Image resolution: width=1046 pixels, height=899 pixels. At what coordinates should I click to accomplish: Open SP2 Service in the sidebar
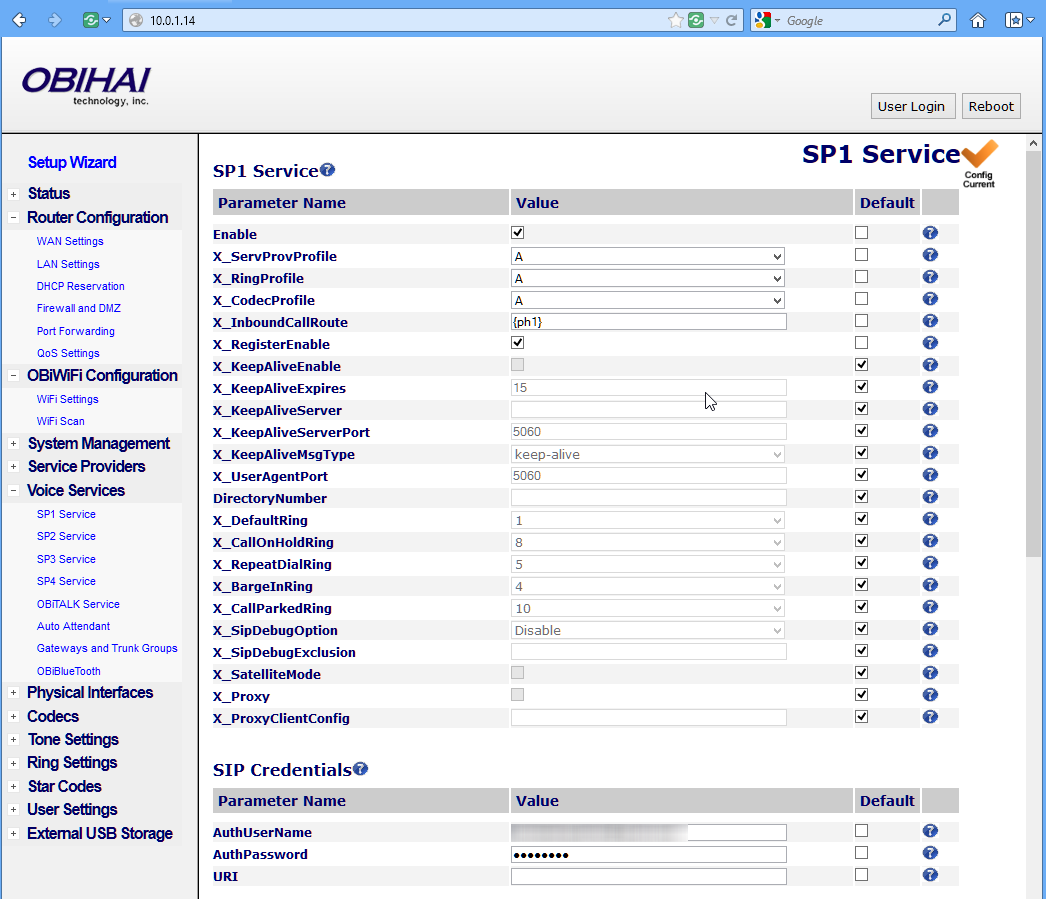[66, 537]
